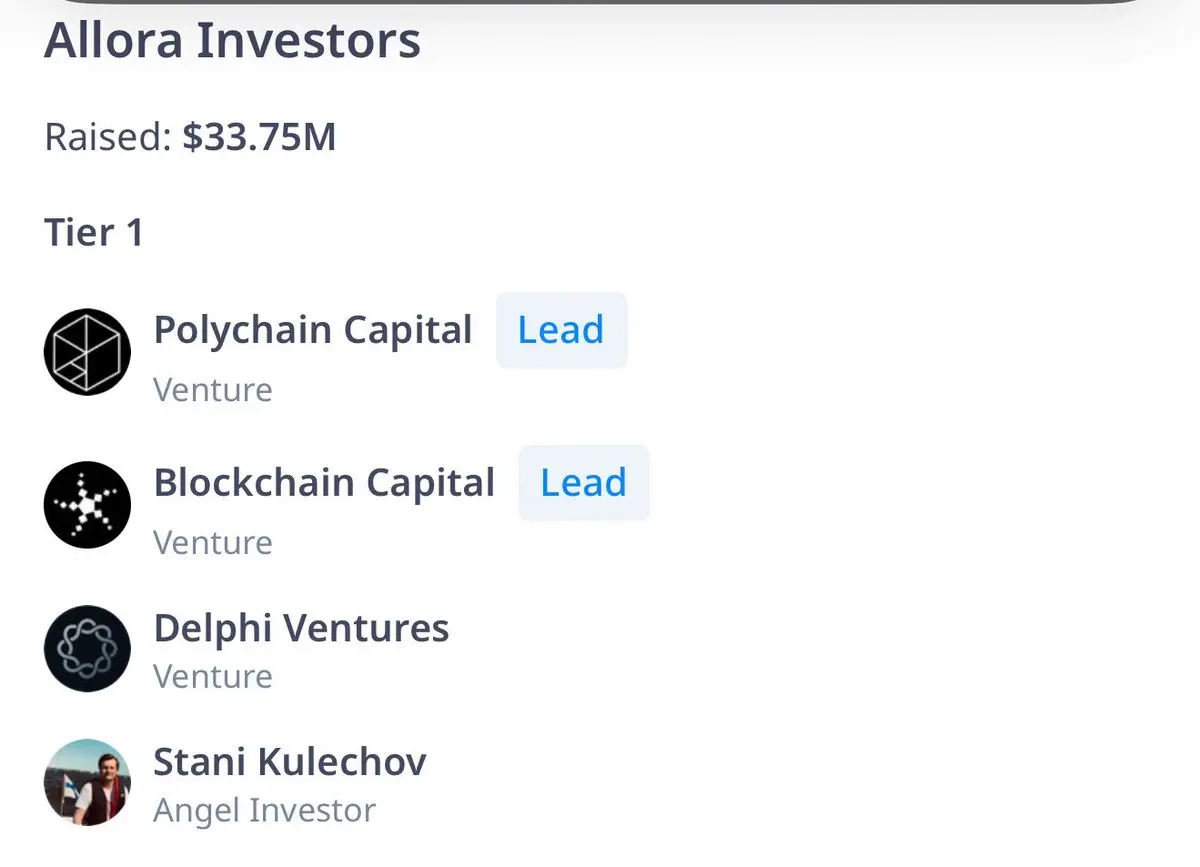Viewport: 1200px width, 867px height.
Task: Click the Tier 1 section heading
Action: [94, 233]
